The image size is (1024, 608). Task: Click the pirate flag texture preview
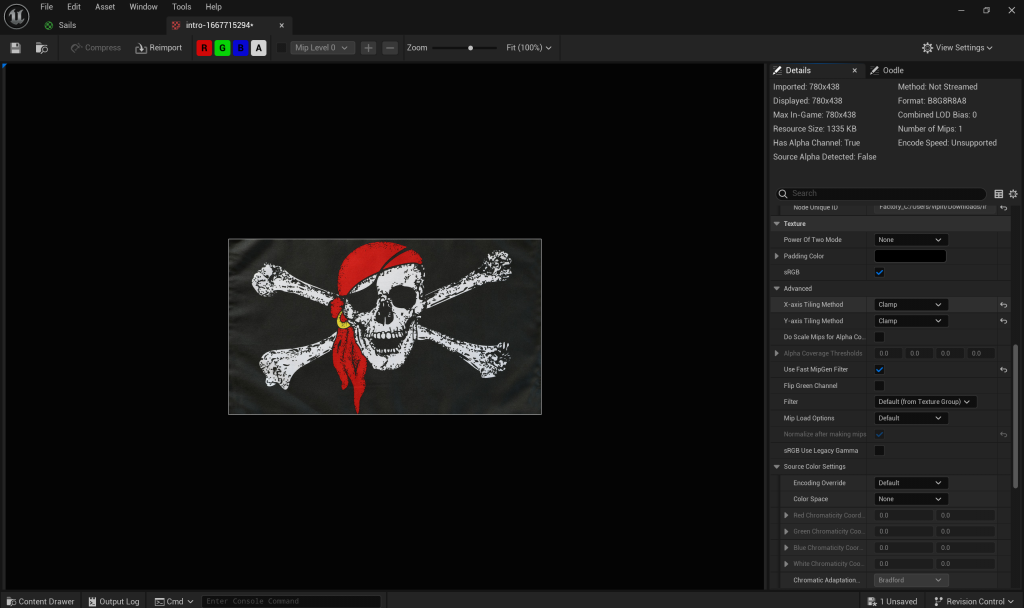pyautogui.click(x=385, y=327)
